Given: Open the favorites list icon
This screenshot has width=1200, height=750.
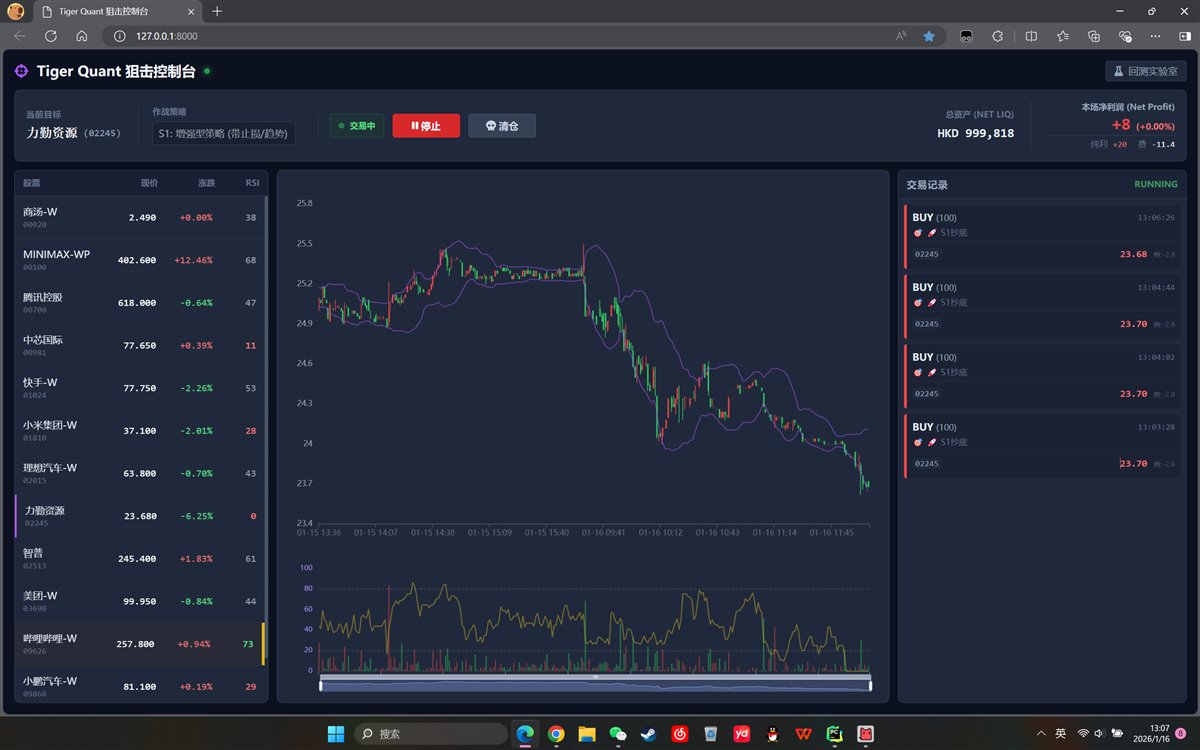Looking at the screenshot, I should click(x=1062, y=36).
